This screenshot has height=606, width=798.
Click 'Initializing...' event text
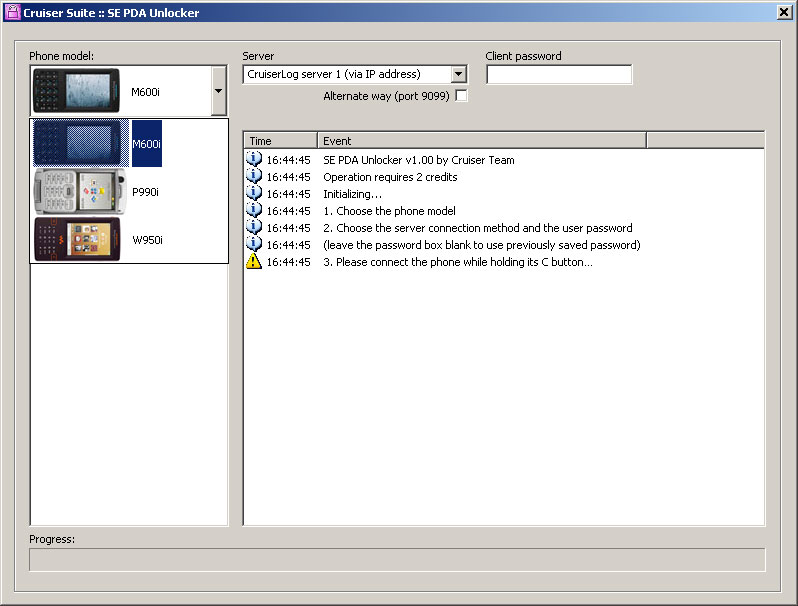coord(352,194)
